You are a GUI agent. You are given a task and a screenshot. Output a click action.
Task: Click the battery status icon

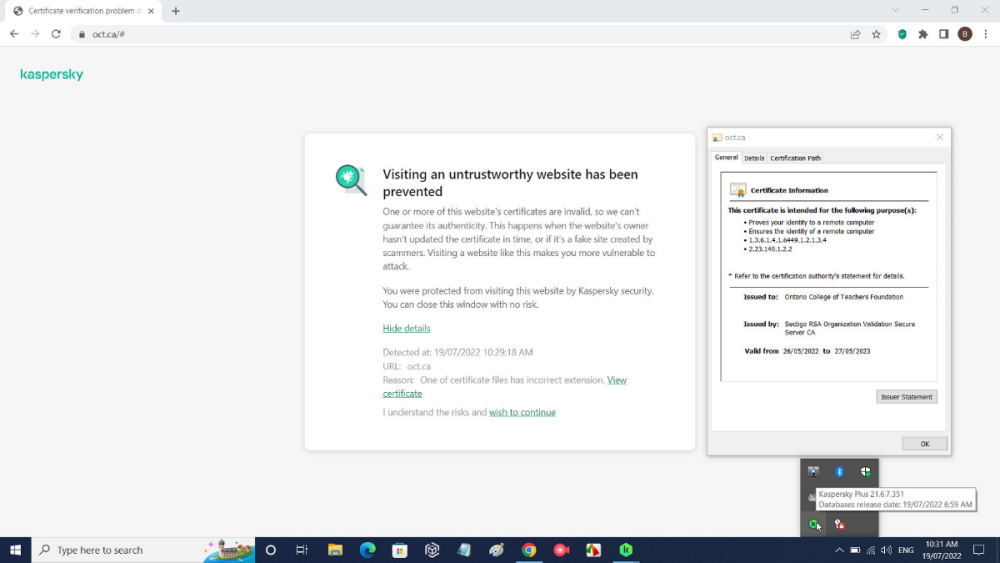pyautogui.click(x=855, y=550)
